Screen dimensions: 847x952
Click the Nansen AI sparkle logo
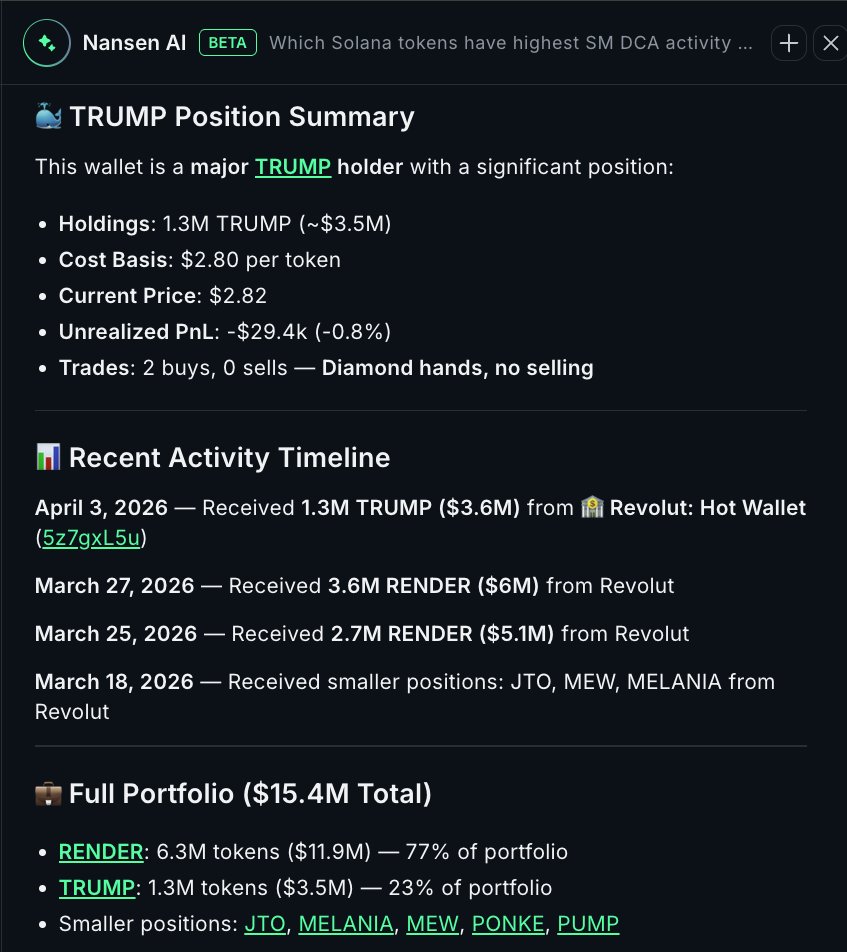(x=46, y=43)
